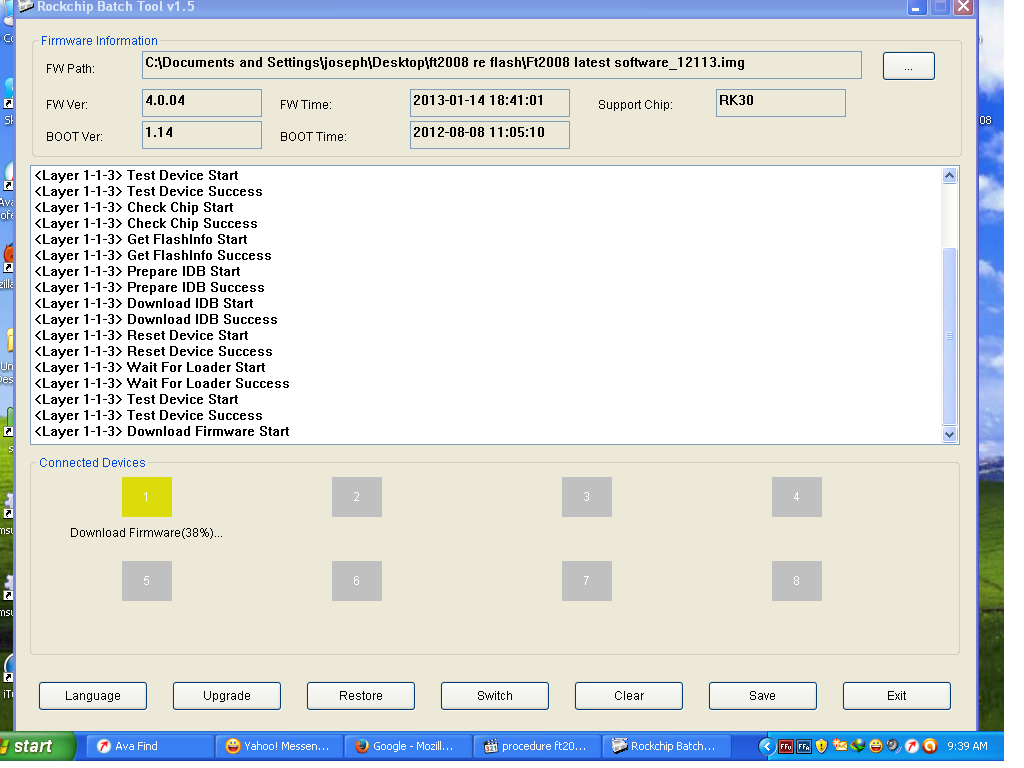Click the Internet Download Manager tray icon

tap(858, 746)
